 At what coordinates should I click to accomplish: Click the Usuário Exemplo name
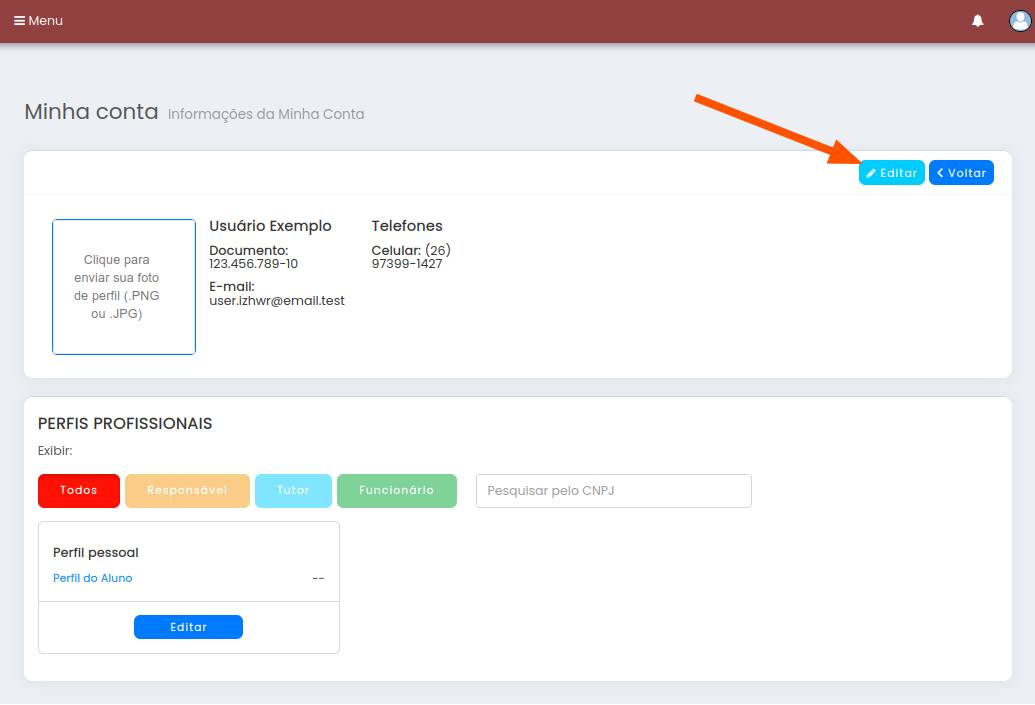[x=270, y=226]
